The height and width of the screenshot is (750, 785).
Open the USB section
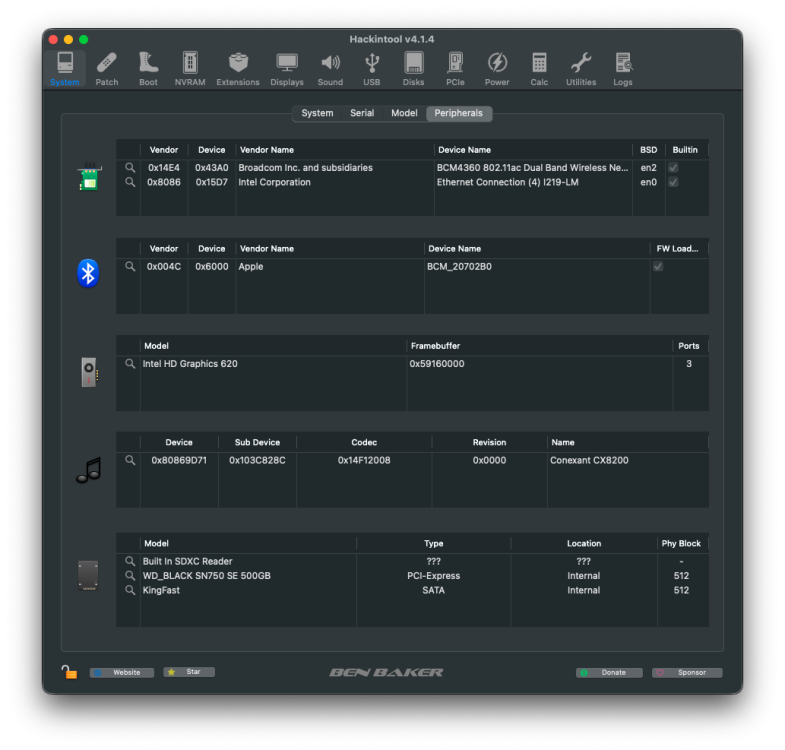(x=371, y=69)
